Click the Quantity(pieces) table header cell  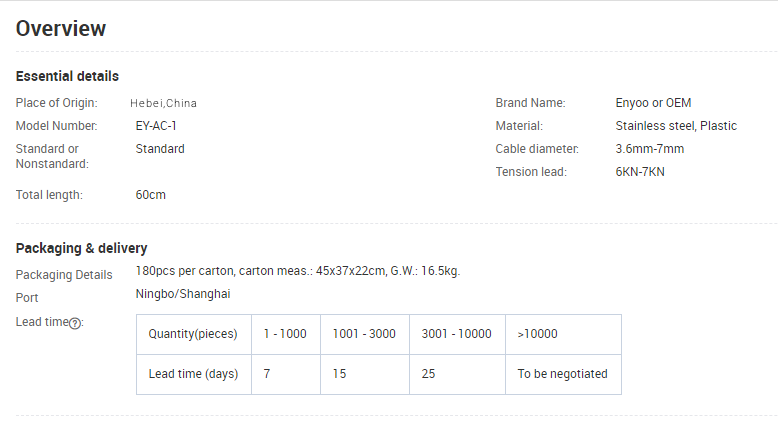(x=193, y=334)
